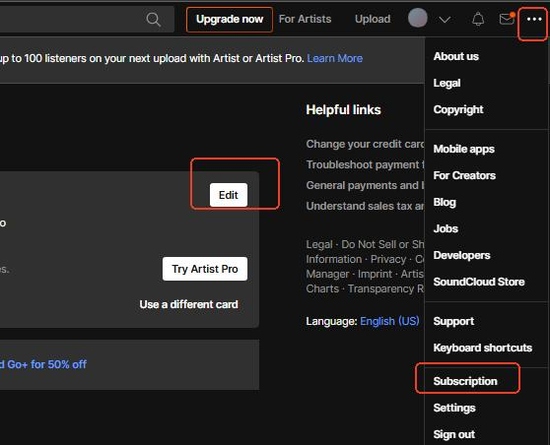Select Legal in the dropdown menu
The height and width of the screenshot is (445, 550).
coord(447,83)
